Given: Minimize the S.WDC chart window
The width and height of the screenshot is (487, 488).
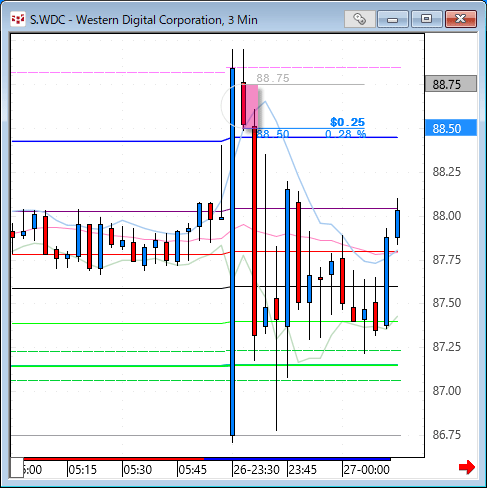Looking at the screenshot, I should [393, 19].
